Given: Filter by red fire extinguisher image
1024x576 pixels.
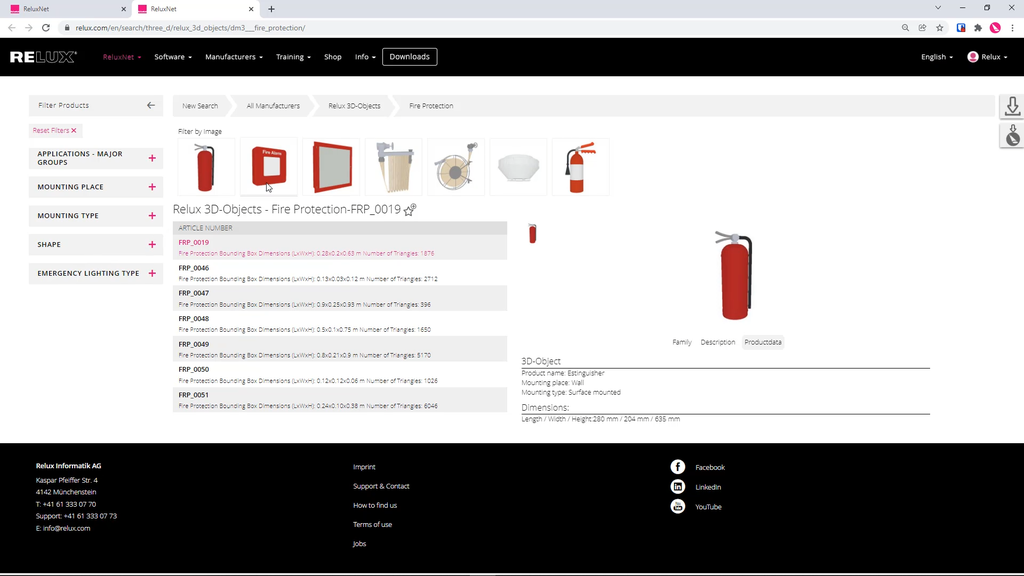Looking at the screenshot, I should point(206,167).
